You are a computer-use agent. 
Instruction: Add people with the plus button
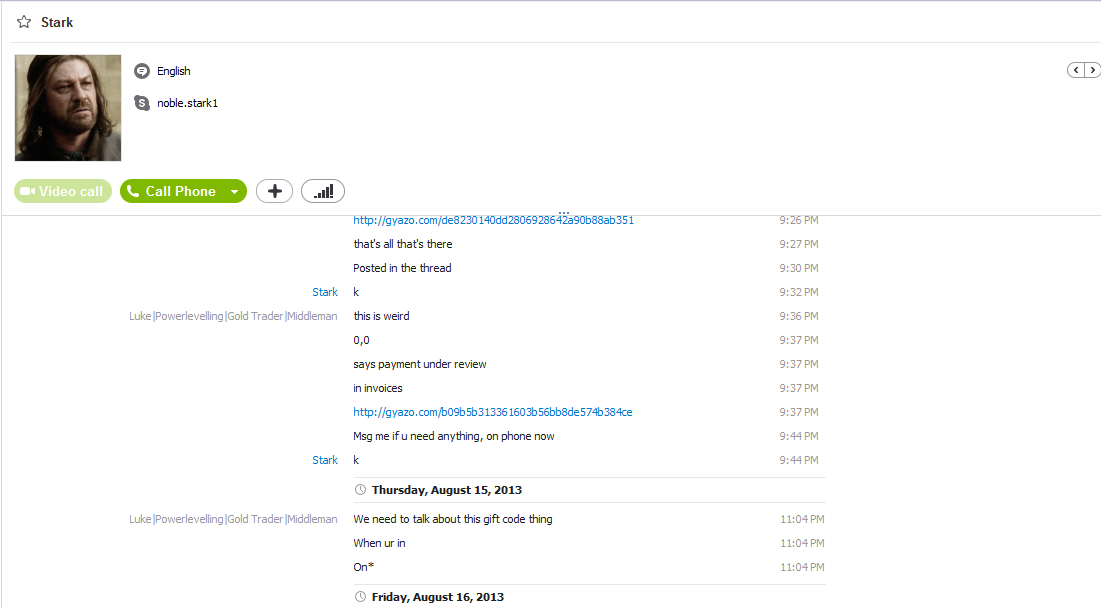pyautogui.click(x=275, y=191)
